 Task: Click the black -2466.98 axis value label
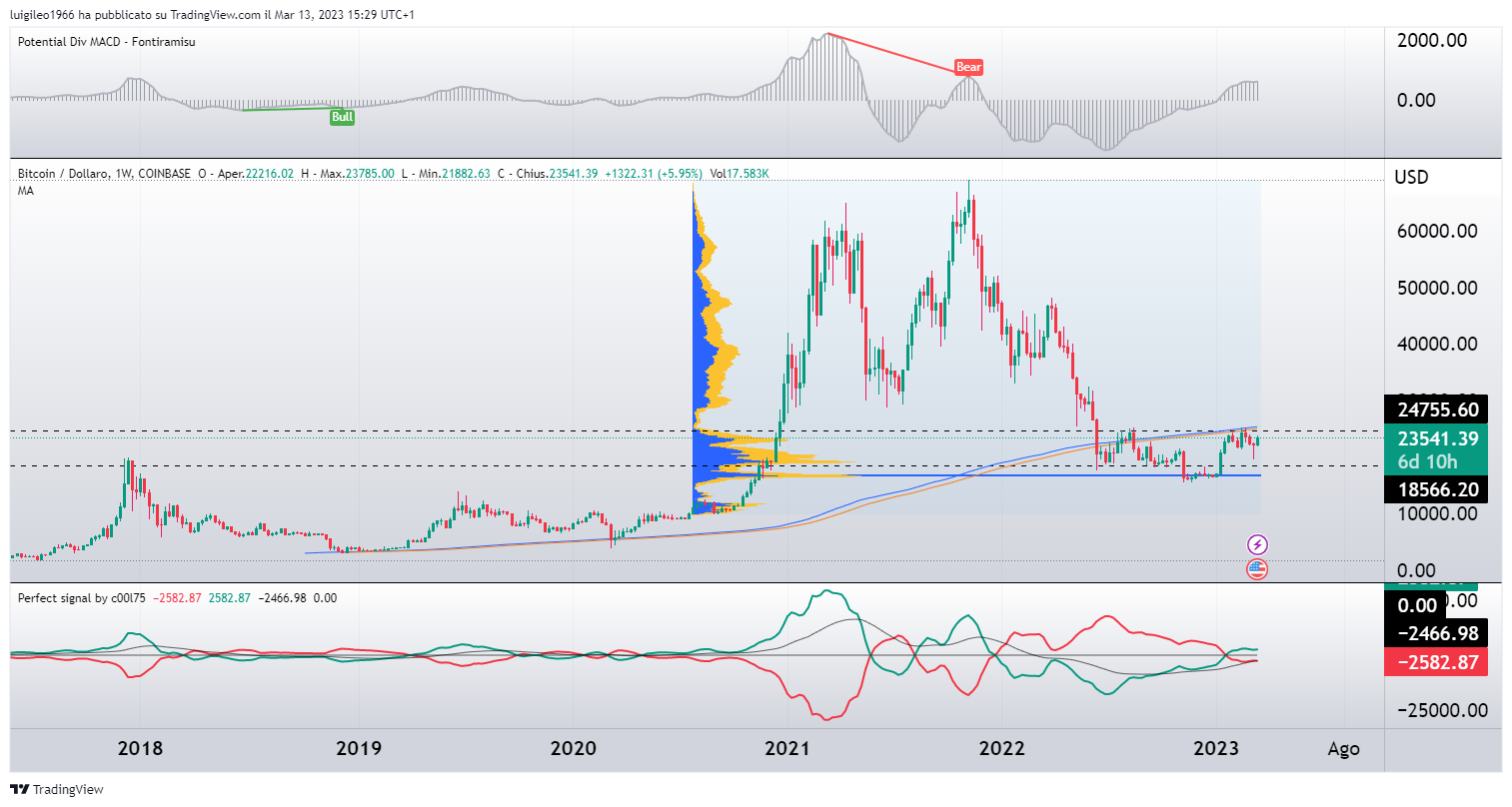click(1437, 633)
